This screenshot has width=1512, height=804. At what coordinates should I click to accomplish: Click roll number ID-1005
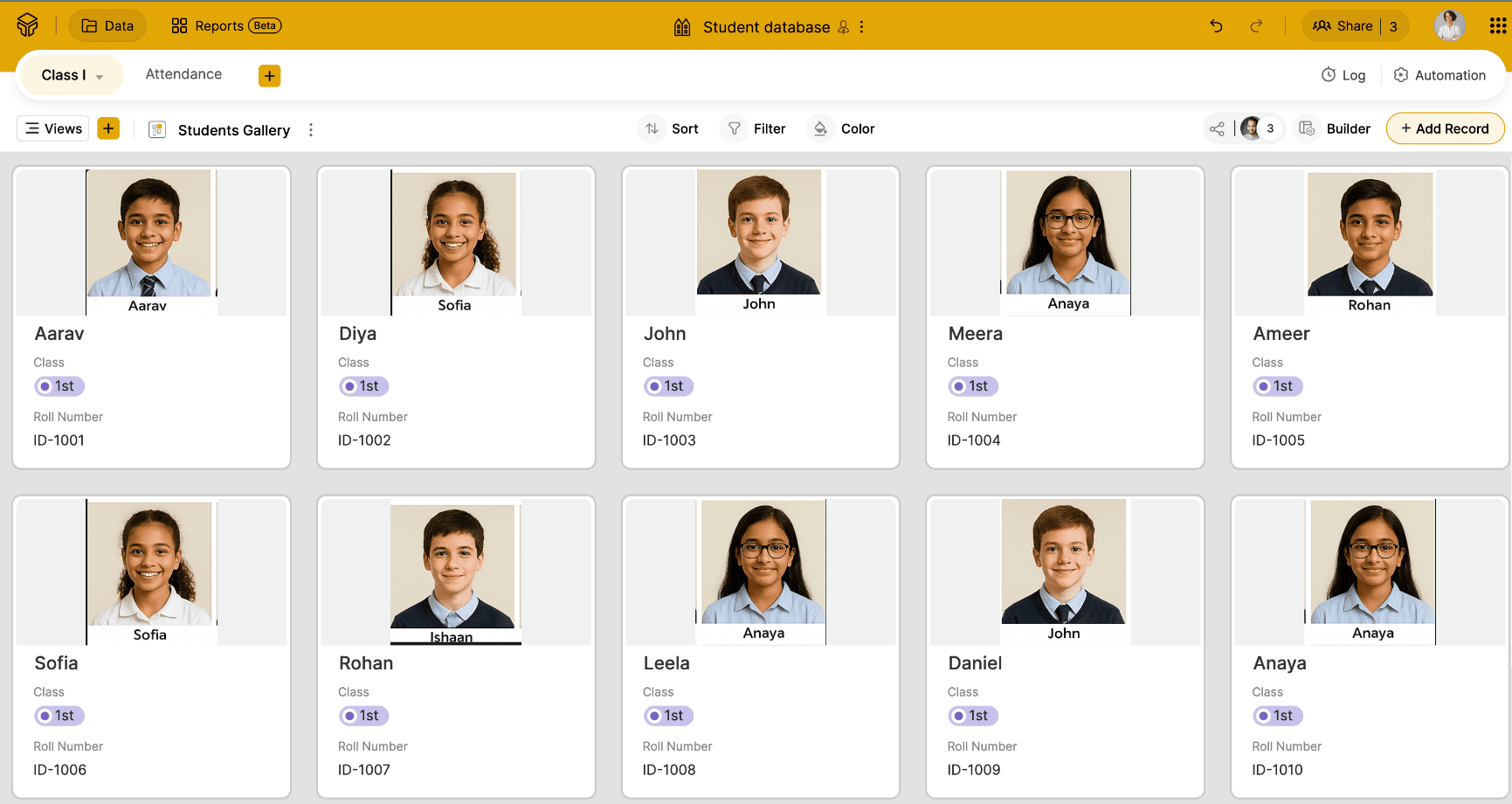point(1278,440)
